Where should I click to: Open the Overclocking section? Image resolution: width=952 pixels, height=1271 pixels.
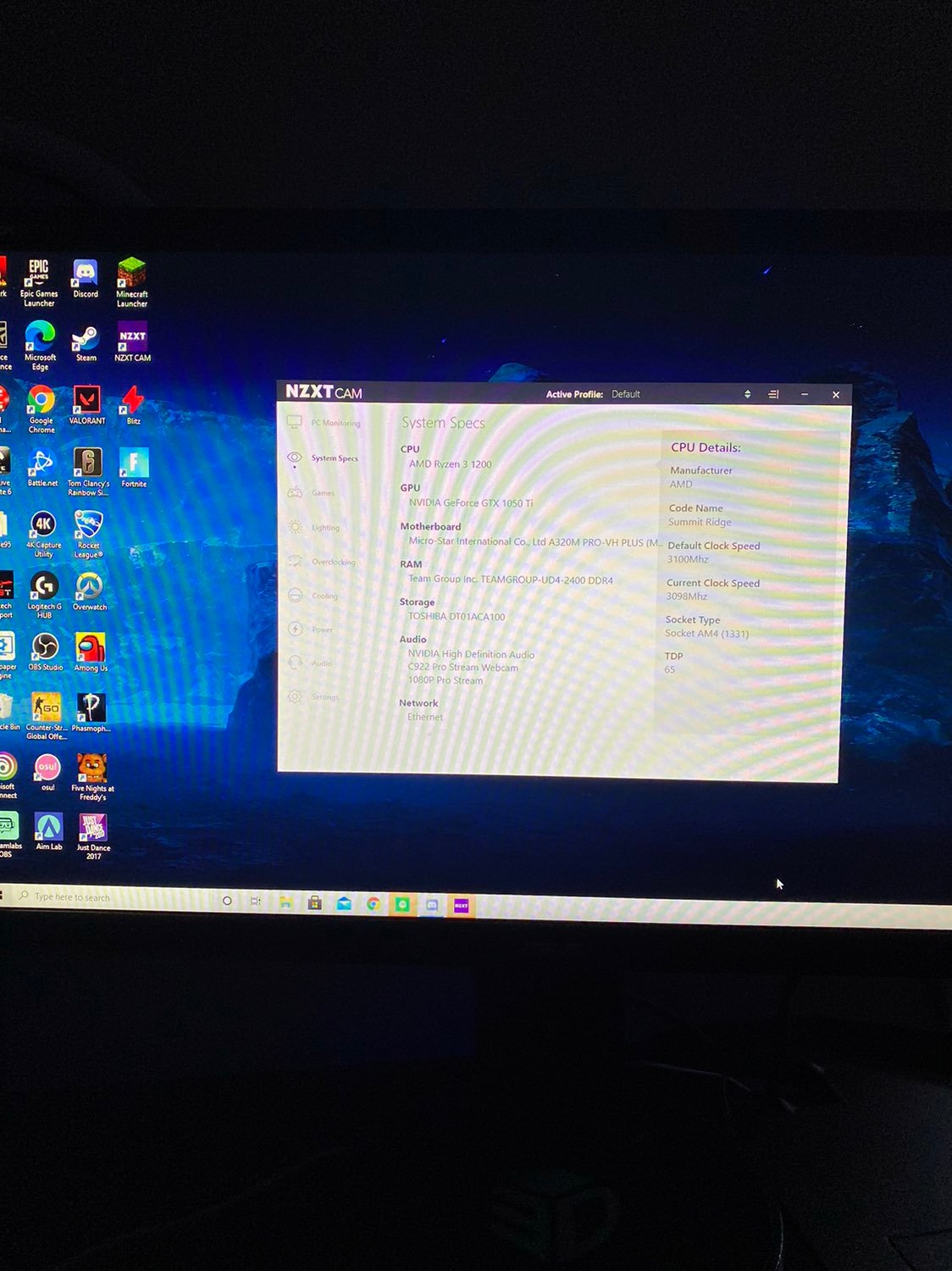coord(322,561)
